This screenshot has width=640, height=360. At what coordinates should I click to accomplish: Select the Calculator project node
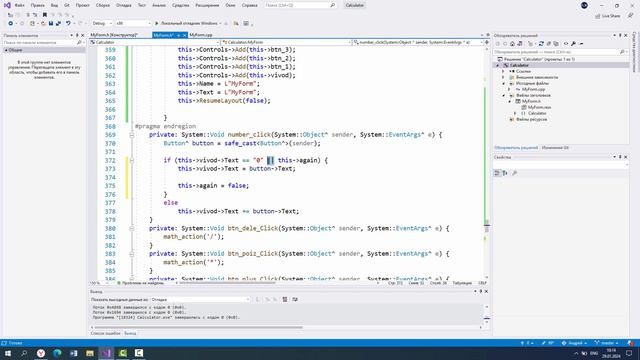(x=519, y=65)
